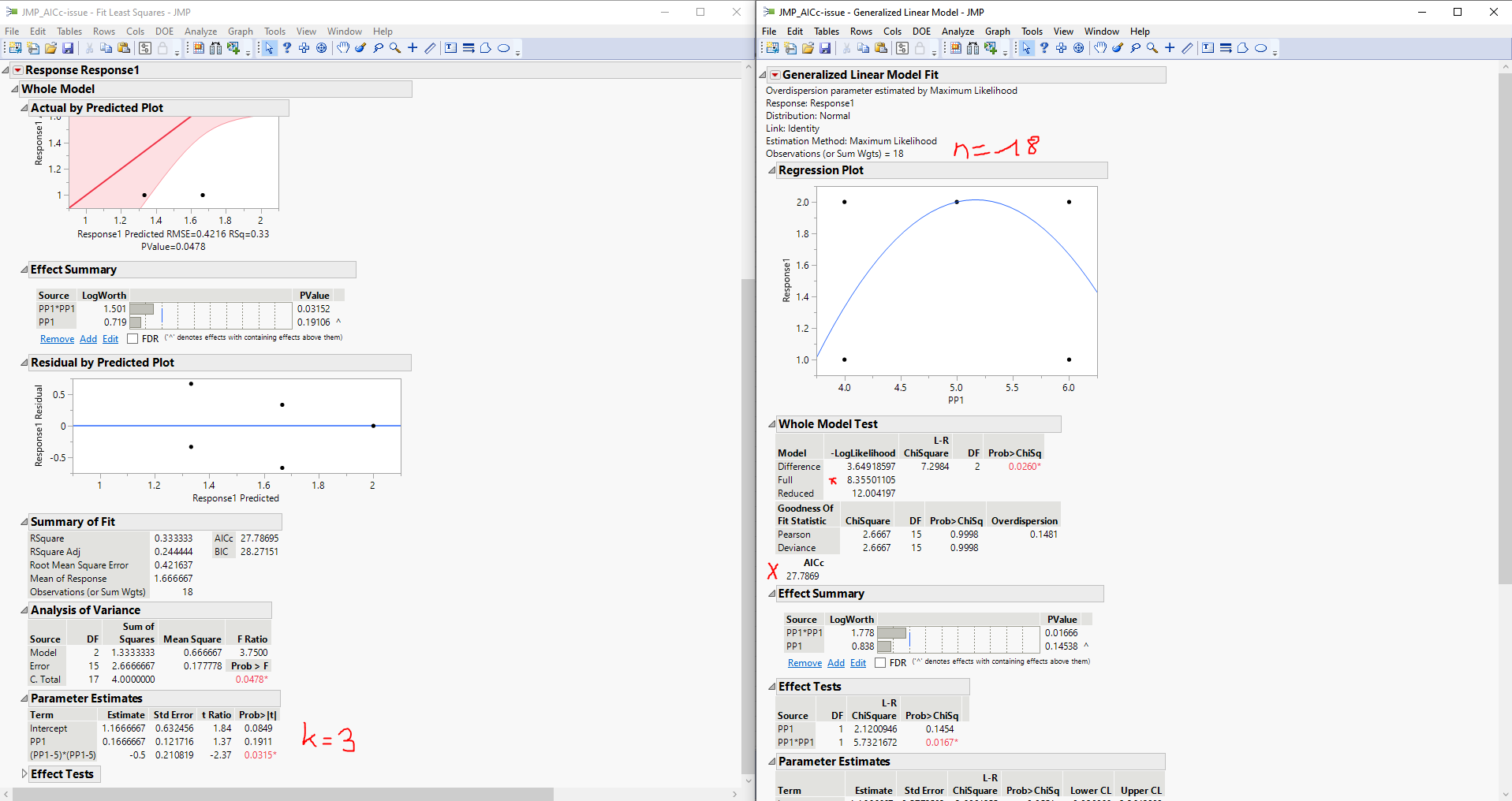Select PP1*PP1 row in Fit Least Squares Effect Summary

(x=191, y=309)
